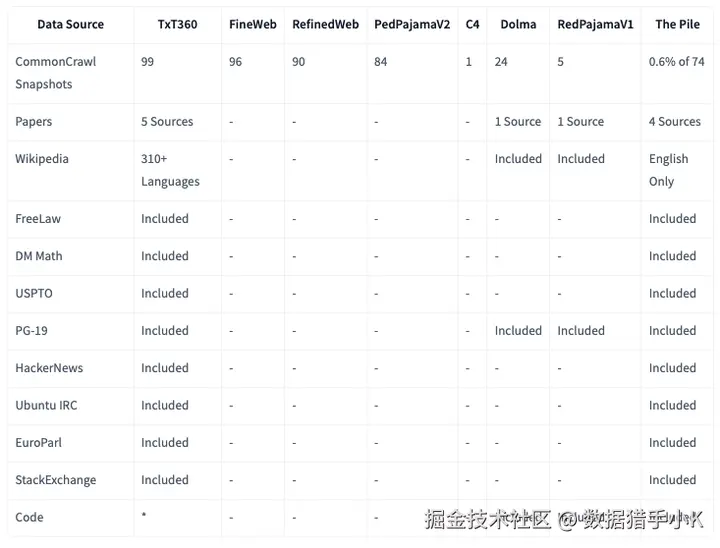The height and width of the screenshot is (548, 720).
Task: Click the '310+ Languages' Wikipedia cell
Action: [x=170, y=170]
